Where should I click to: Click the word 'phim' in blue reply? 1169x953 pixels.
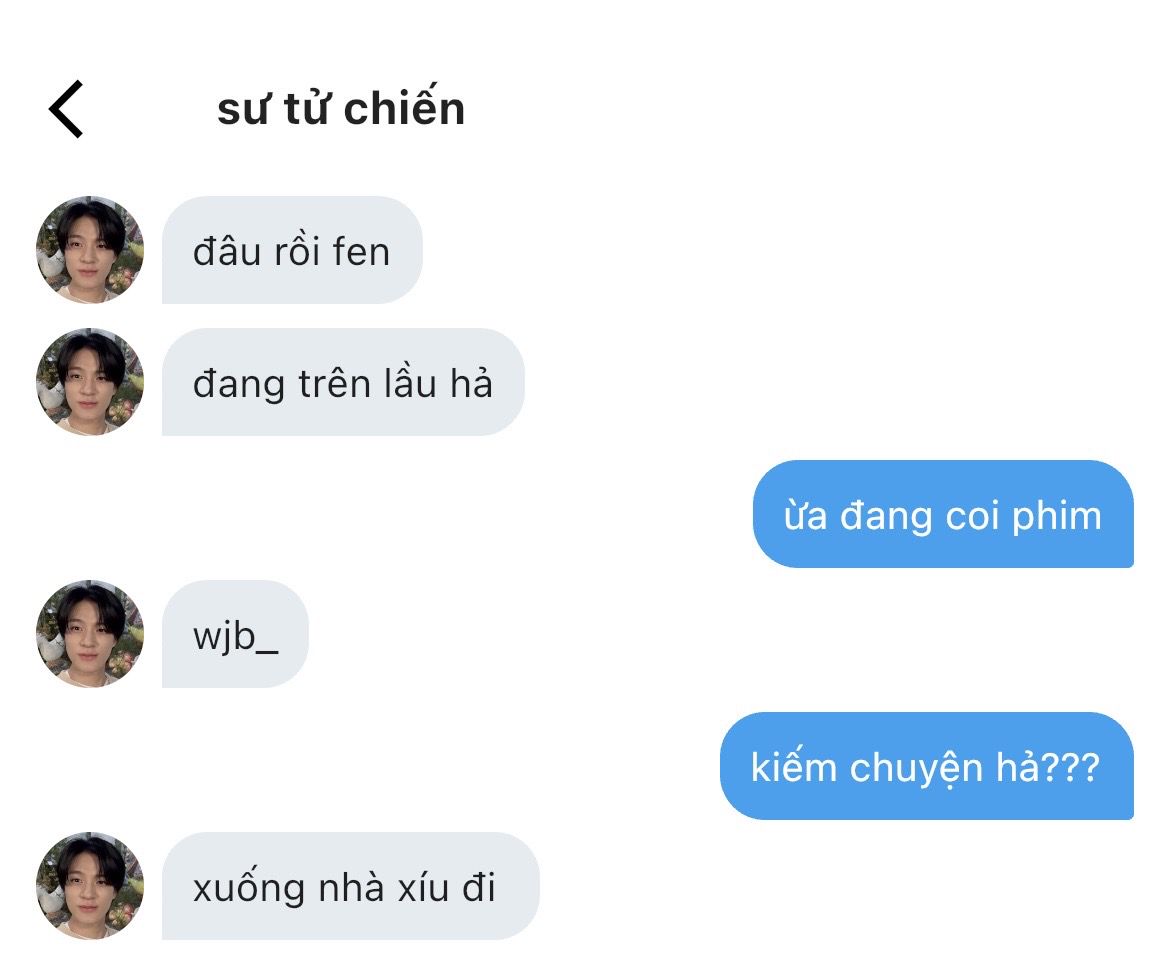(x=1056, y=518)
